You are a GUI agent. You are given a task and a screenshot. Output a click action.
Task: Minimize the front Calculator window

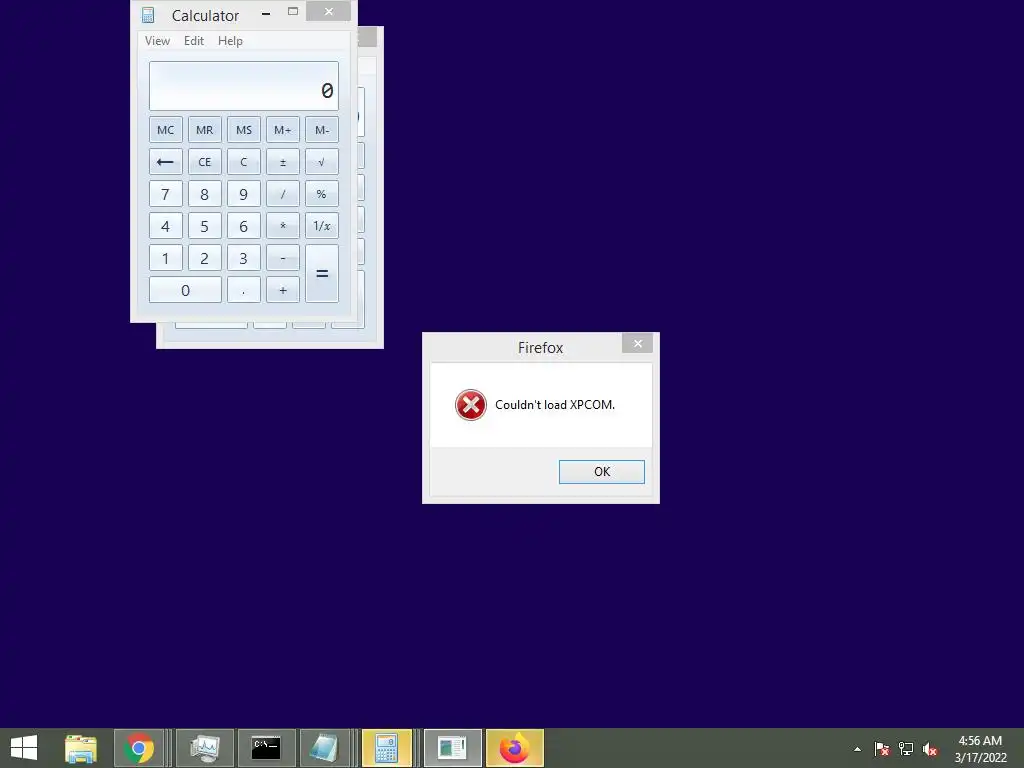[x=266, y=12]
